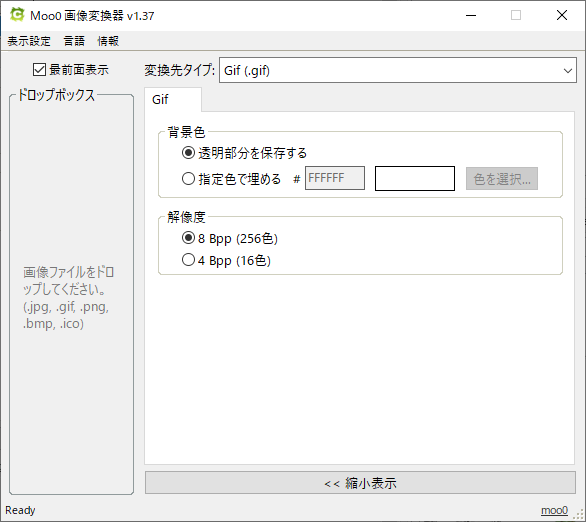Image resolution: width=586 pixels, height=522 pixels.
Task: Open the 情報 menu
Action: (x=108, y=41)
